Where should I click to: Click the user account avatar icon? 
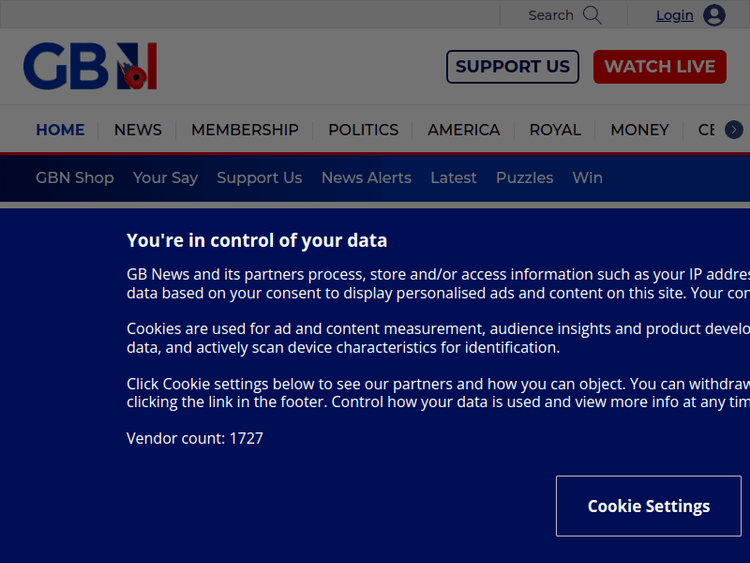point(714,15)
